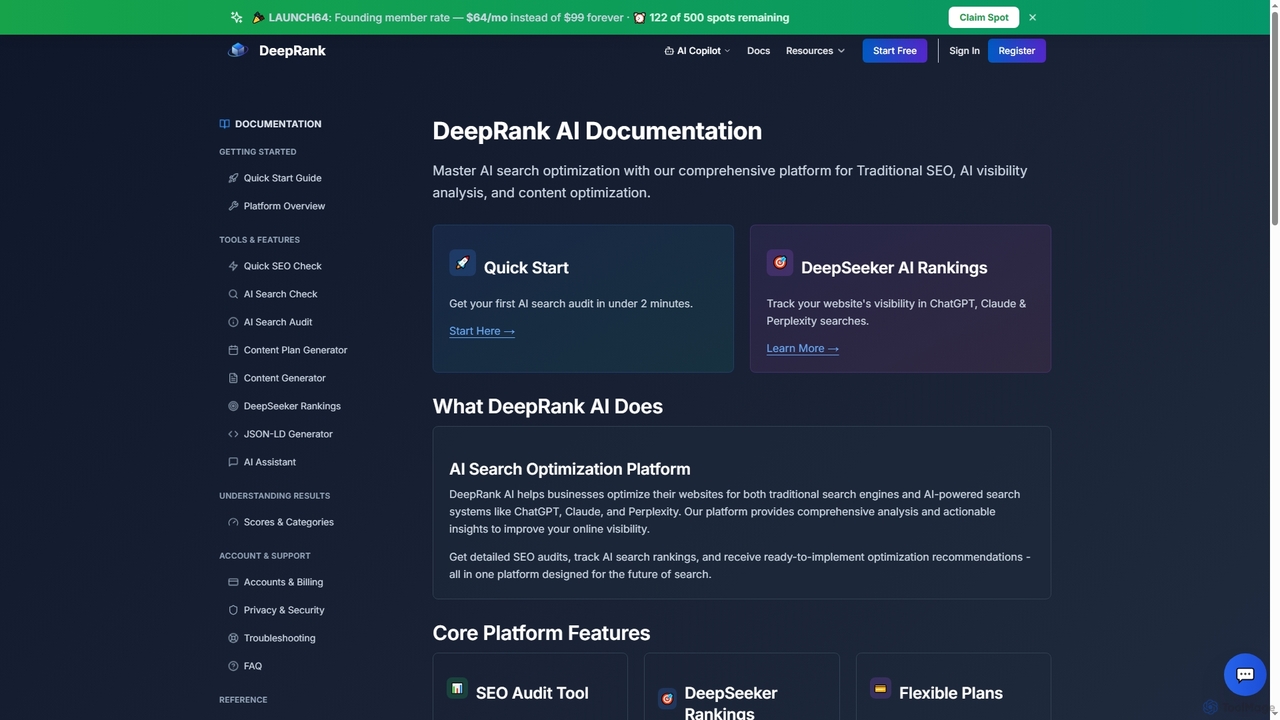Click the Quick Start card heading
1280x720 pixels.
click(x=526, y=268)
